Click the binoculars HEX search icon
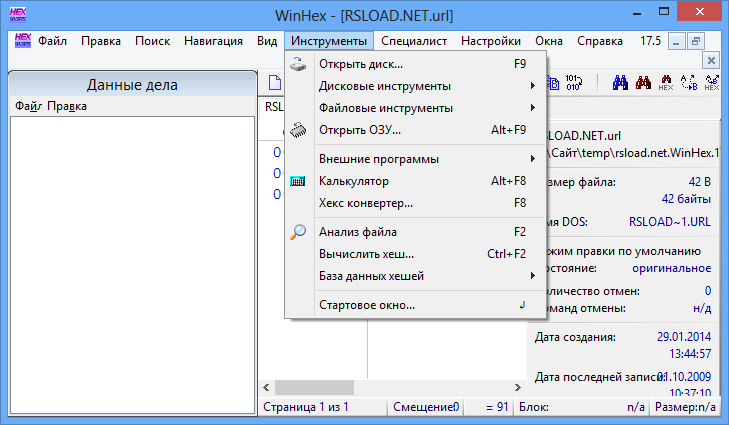The height and width of the screenshot is (425, 729). pos(666,83)
